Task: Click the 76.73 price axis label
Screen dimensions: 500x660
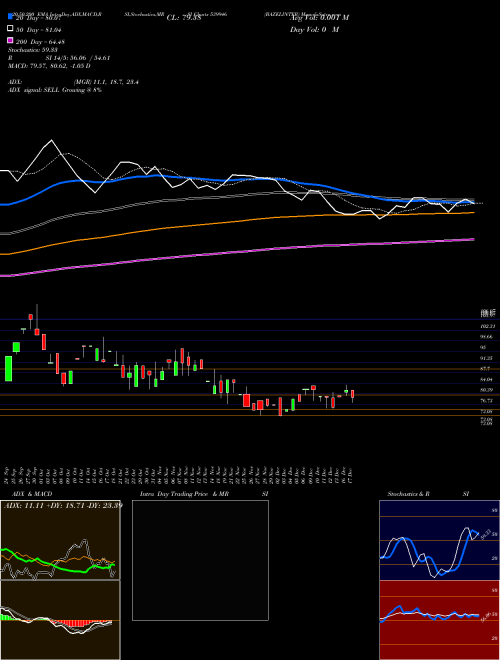Action: (487, 401)
